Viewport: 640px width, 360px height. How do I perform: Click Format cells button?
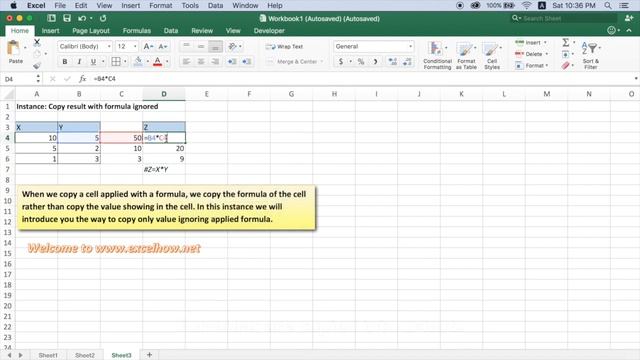(531, 65)
